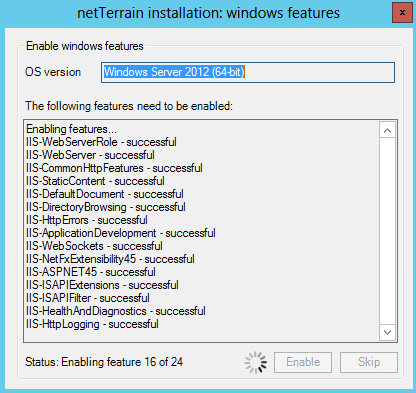Click the Enable button
The image size is (416, 393).
click(303, 362)
